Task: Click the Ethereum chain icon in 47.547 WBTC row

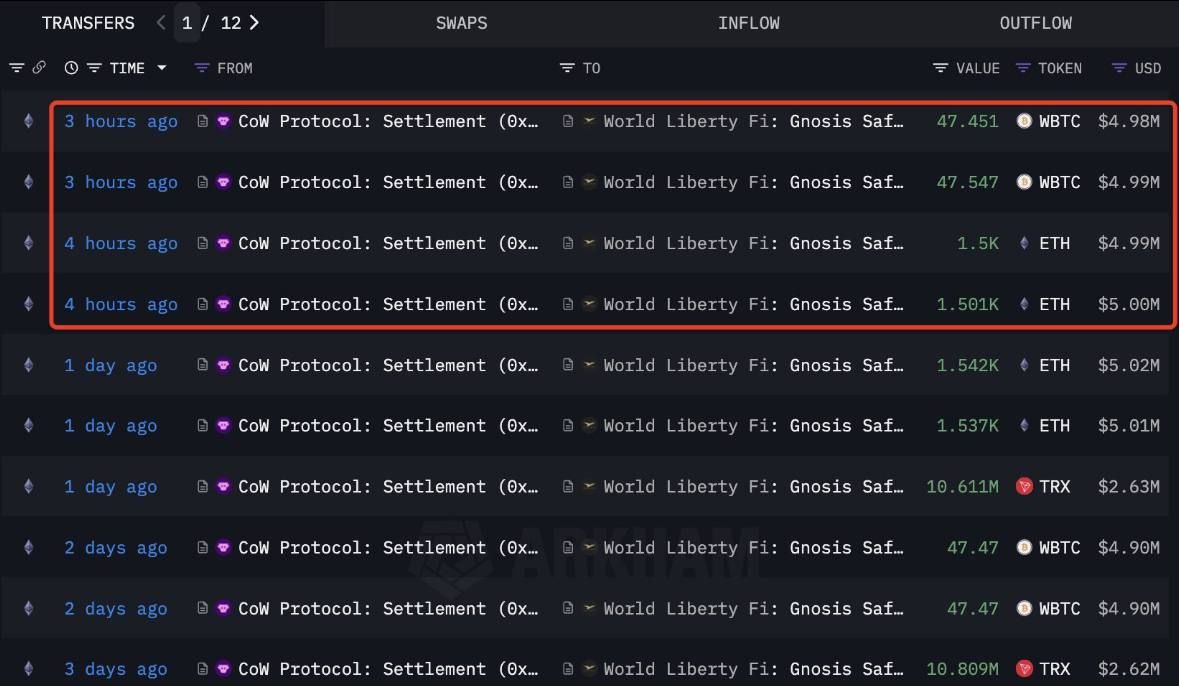Action: tap(29, 181)
